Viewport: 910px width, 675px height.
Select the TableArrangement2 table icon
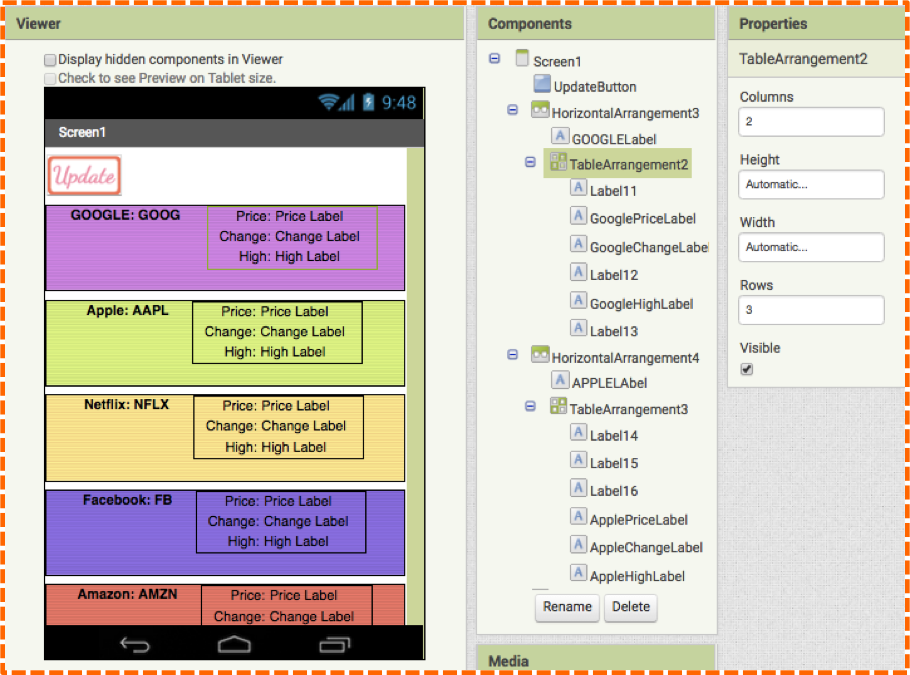(558, 162)
